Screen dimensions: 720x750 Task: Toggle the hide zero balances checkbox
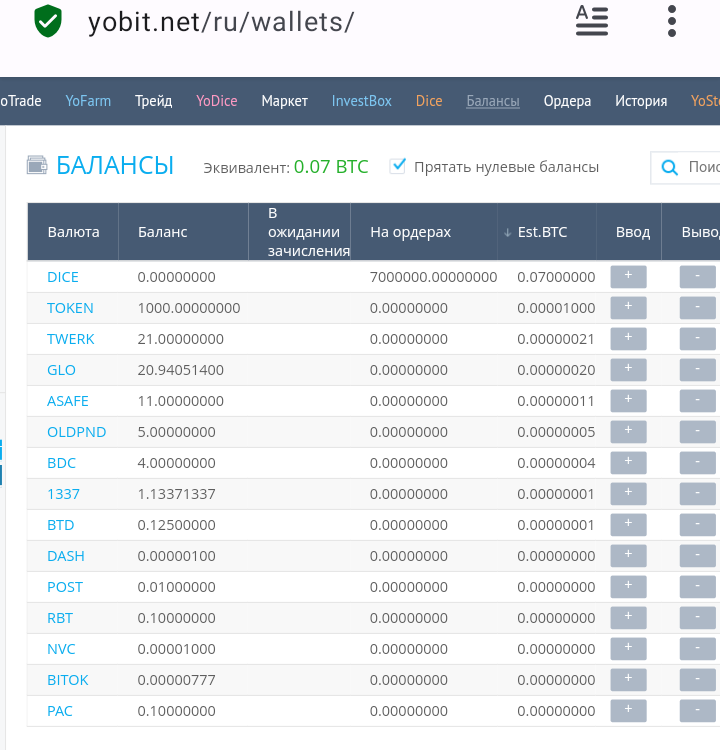click(x=398, y=166)
